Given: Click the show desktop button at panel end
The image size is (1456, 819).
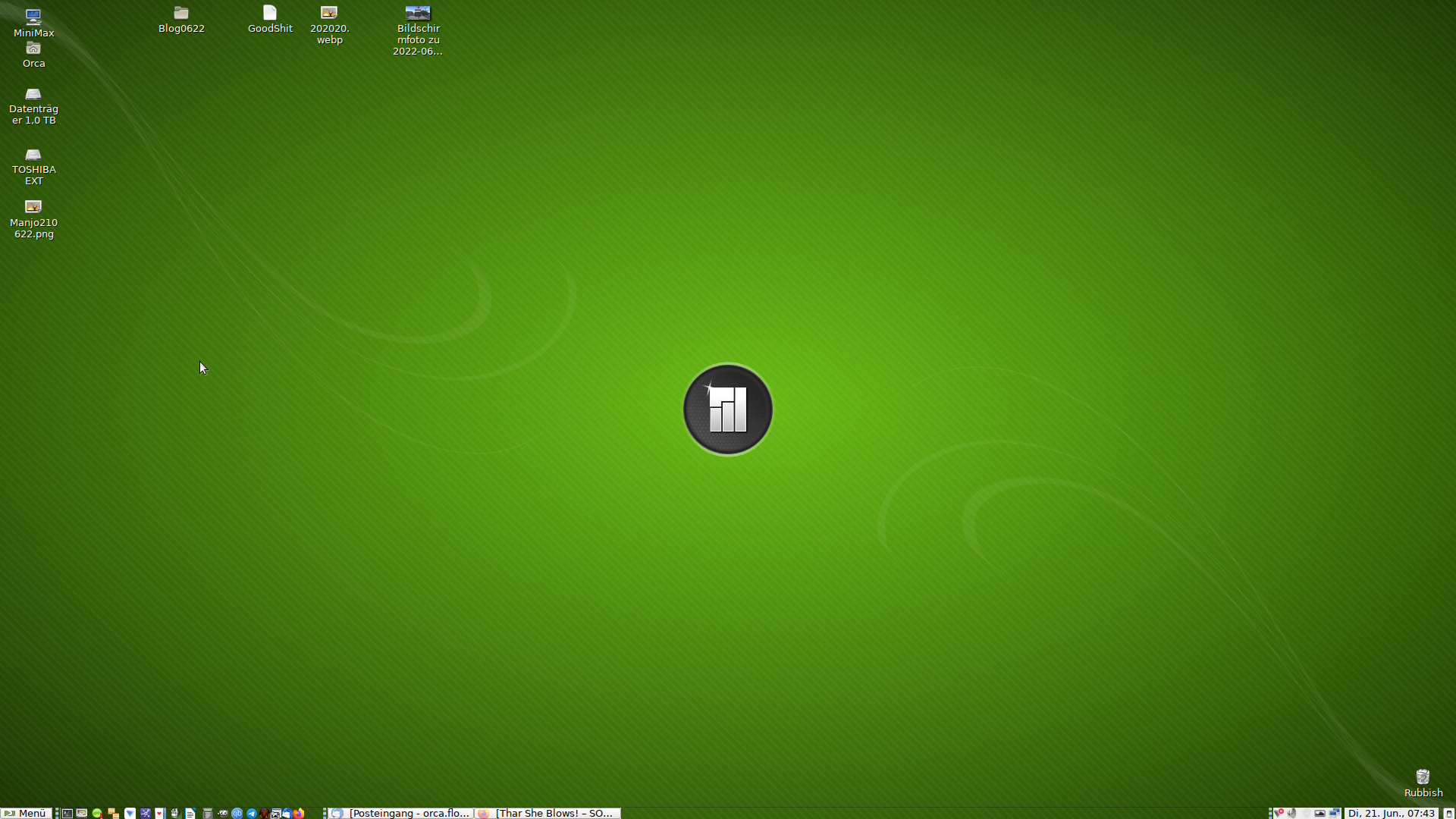Looking at the screenshot, I should point(1448,813).
